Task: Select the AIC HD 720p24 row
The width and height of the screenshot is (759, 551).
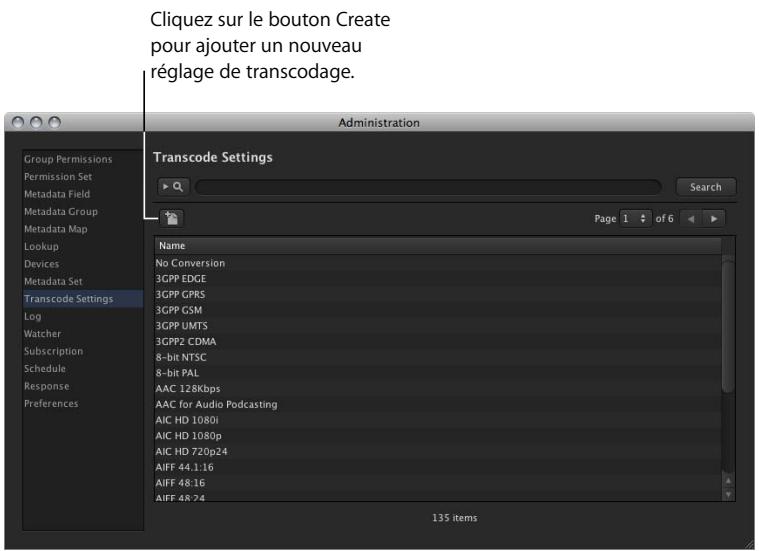Action: pos(438,451)
